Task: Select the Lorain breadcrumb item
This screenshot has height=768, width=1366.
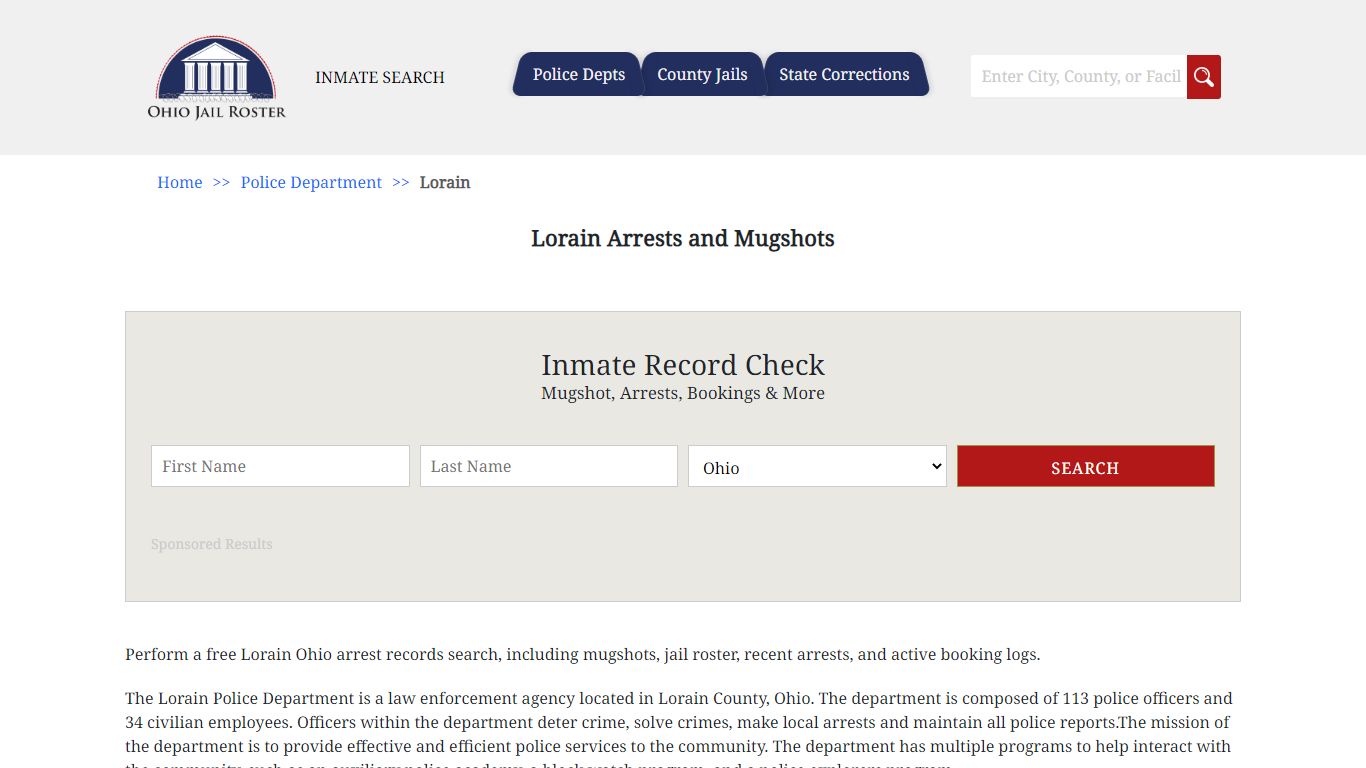Action: pos(445,182)
